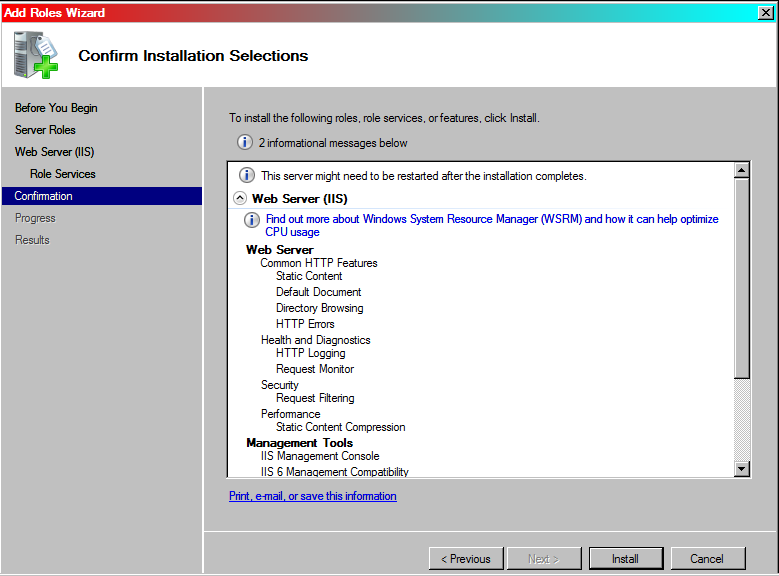Click 'Health and Diagnostics' entry
This screenshot has width=779, height=576.
tap(315, 340)
